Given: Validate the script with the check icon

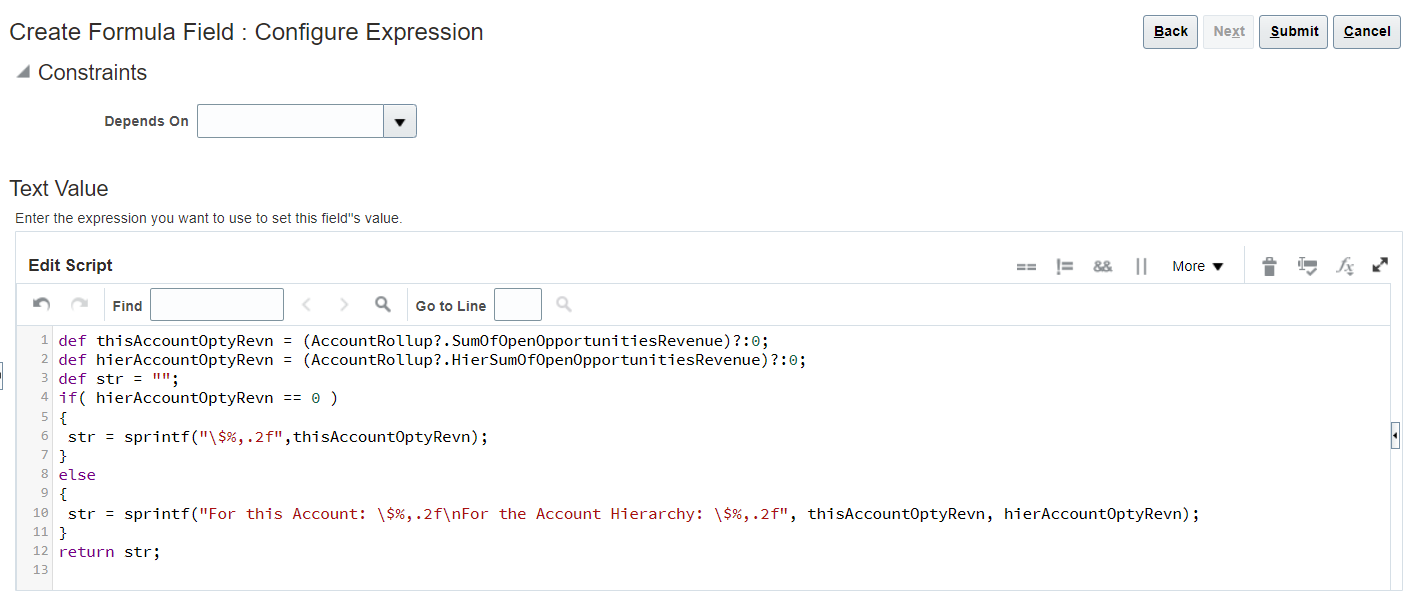Looking at the screenshot, I should click(x=1307, y=266).
